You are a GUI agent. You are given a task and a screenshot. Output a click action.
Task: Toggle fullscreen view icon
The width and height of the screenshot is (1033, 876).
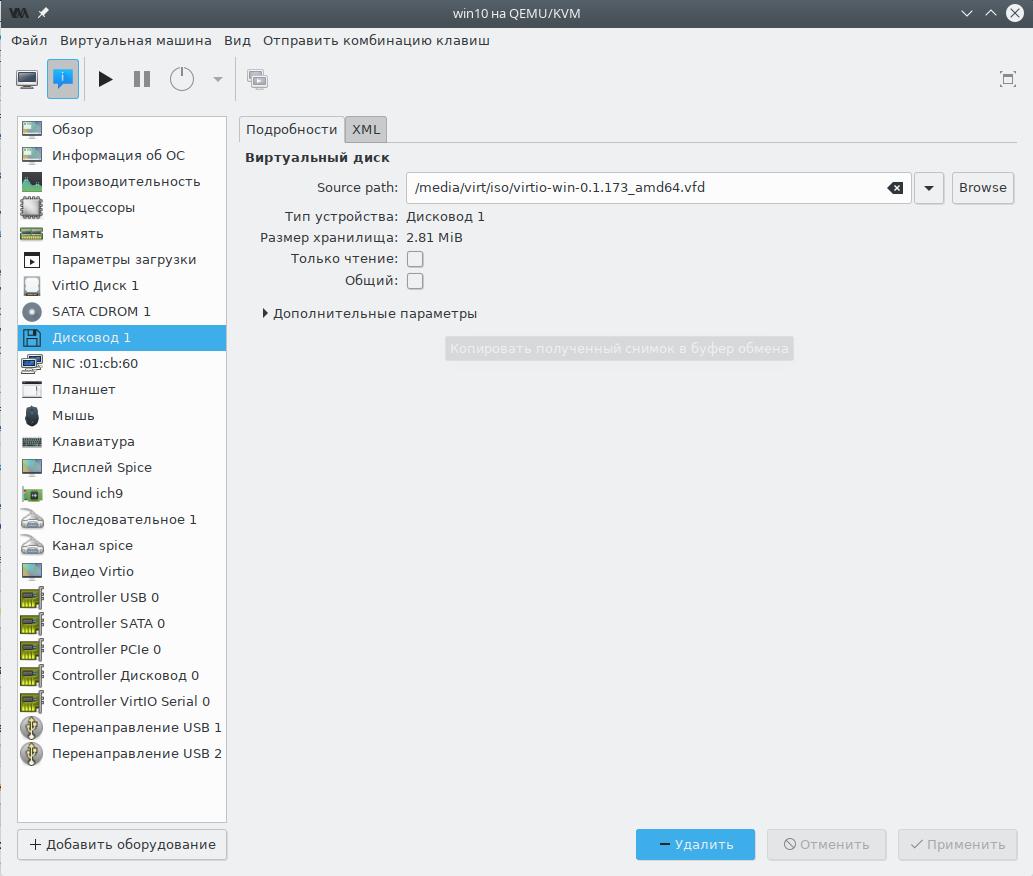click(x=1007, y=79)
